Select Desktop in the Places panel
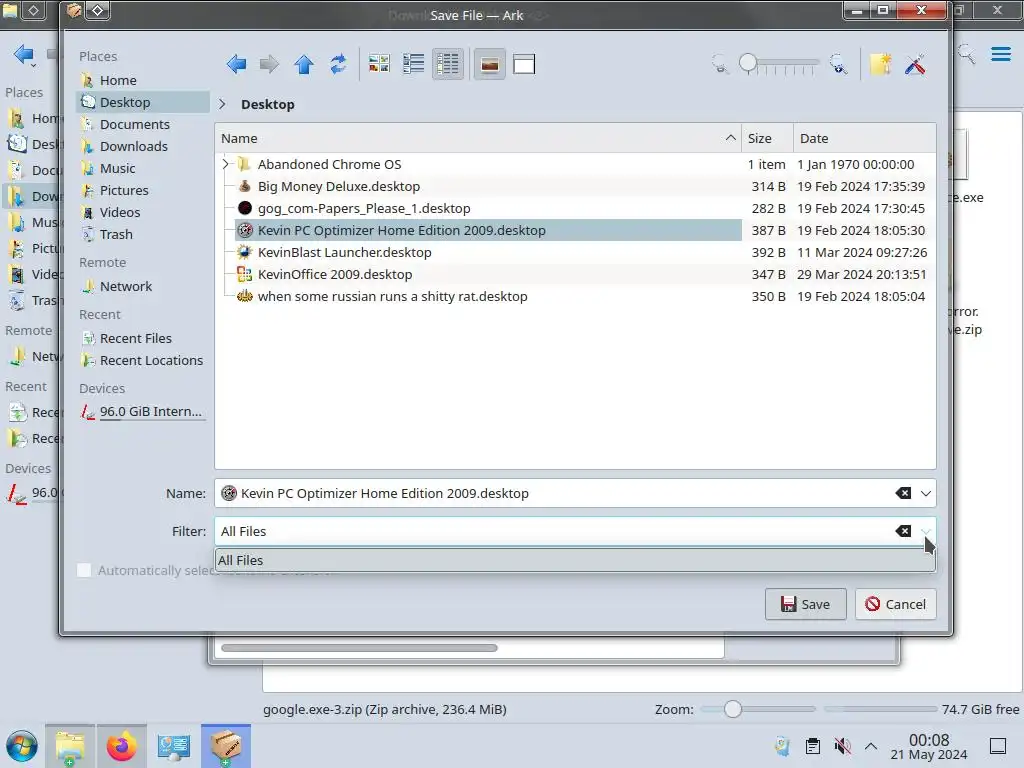Viewport: 1024px width, 768px height. pos(143,103)
